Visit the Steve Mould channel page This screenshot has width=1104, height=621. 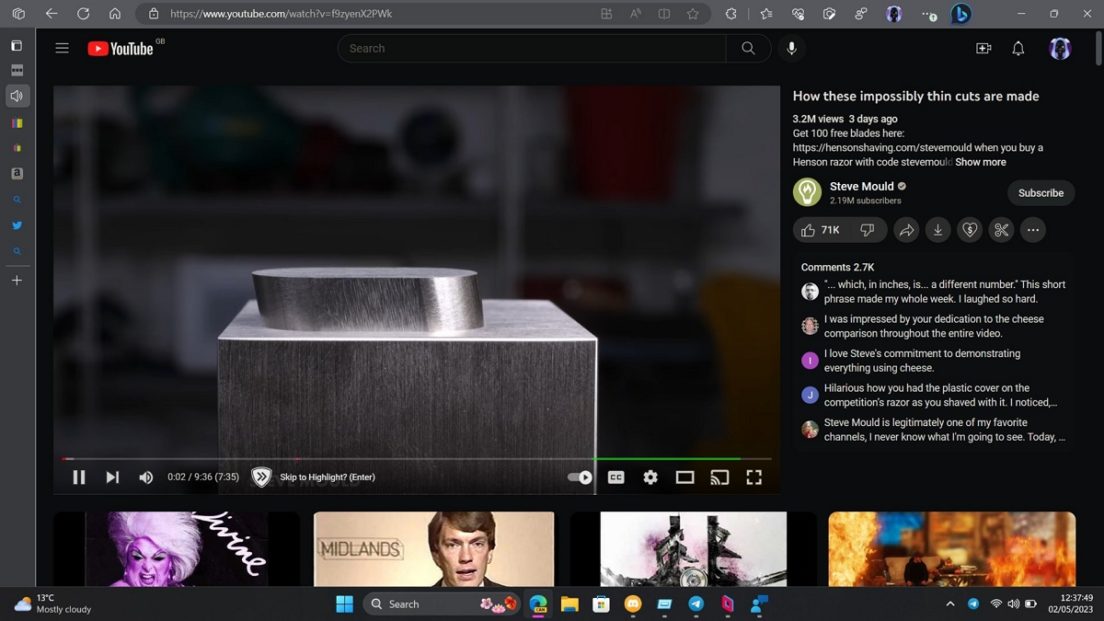point(861,186)
